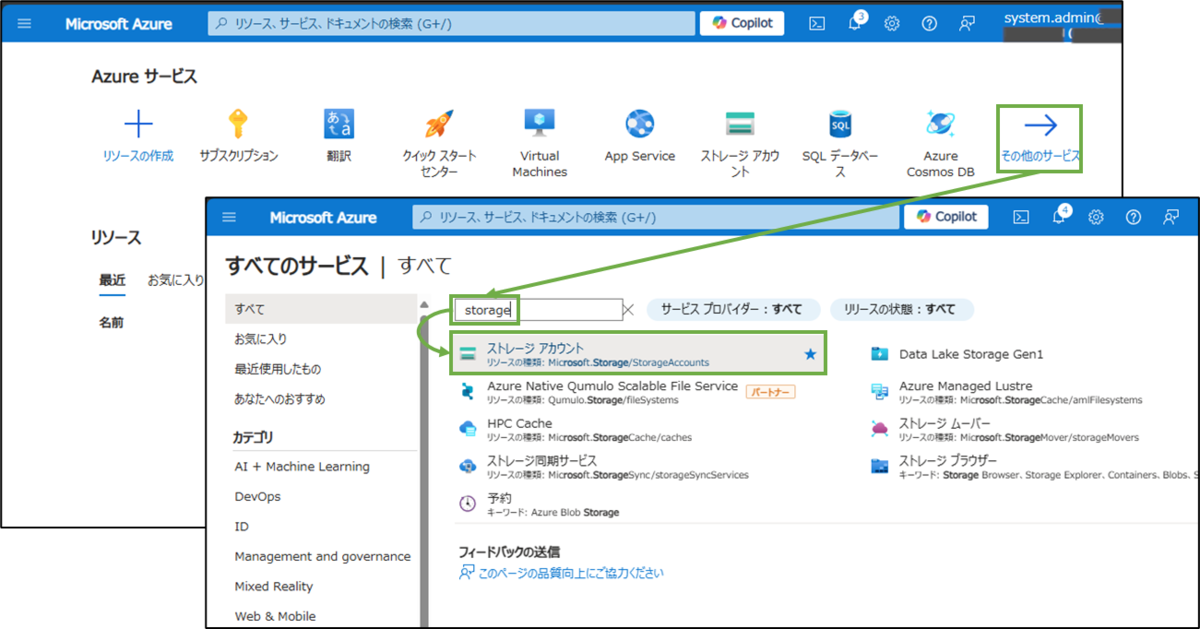Select Management and governance category
The width and height of the screenshot is (1200, 629).
(x=322, y=557)
